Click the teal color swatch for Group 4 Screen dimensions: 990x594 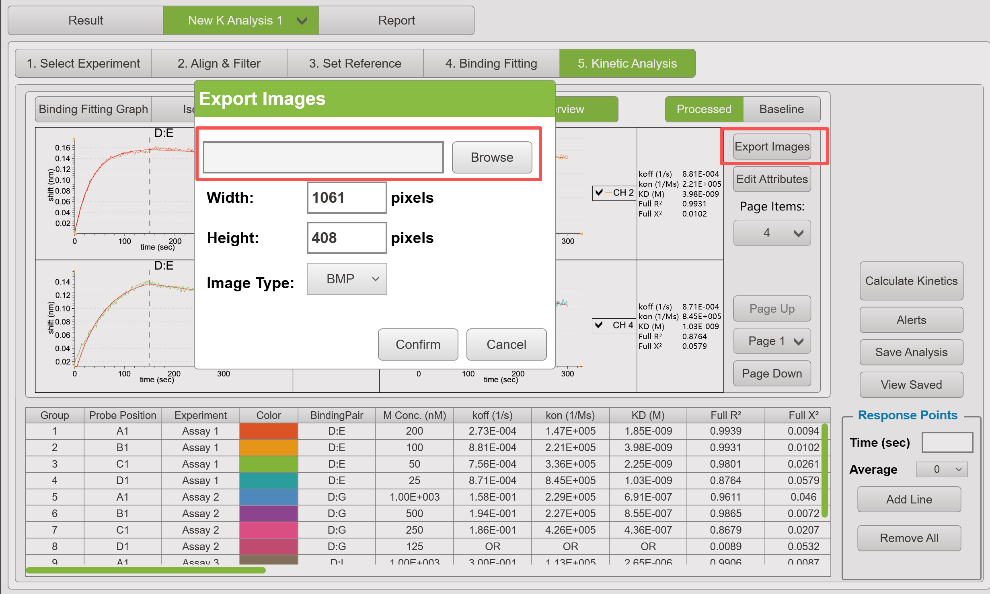[268, 480]
